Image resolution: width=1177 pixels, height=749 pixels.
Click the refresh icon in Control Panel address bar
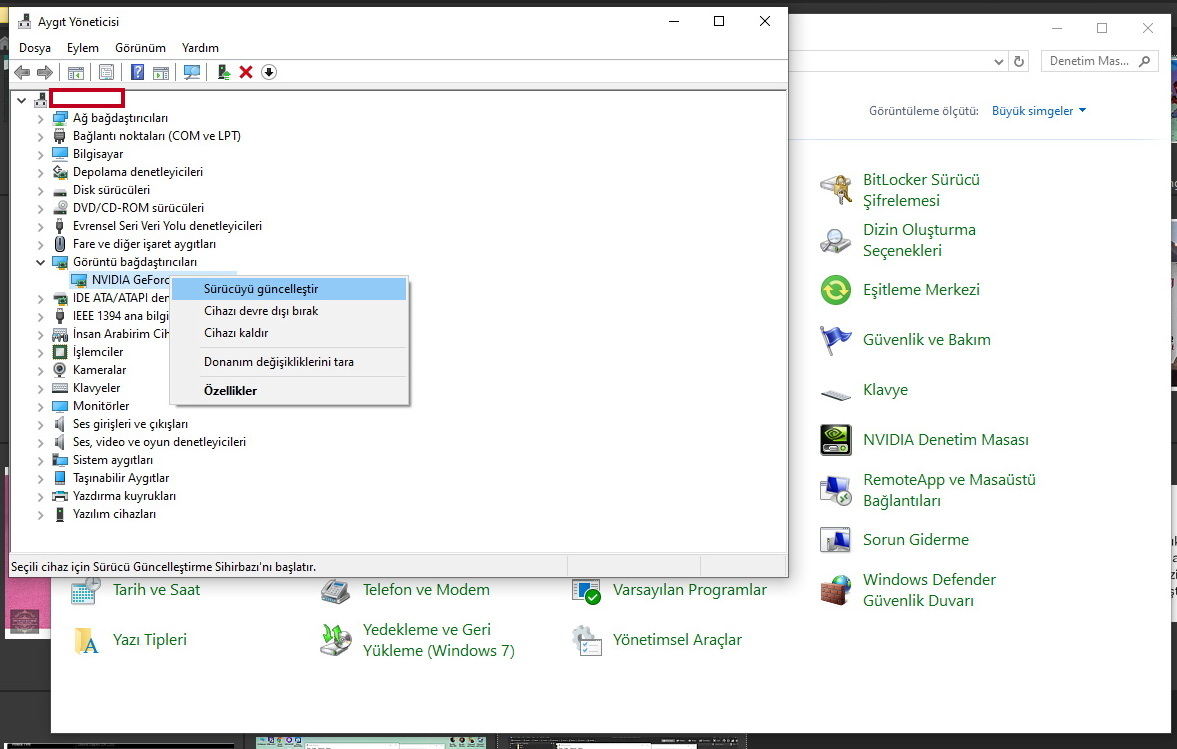1019,62
